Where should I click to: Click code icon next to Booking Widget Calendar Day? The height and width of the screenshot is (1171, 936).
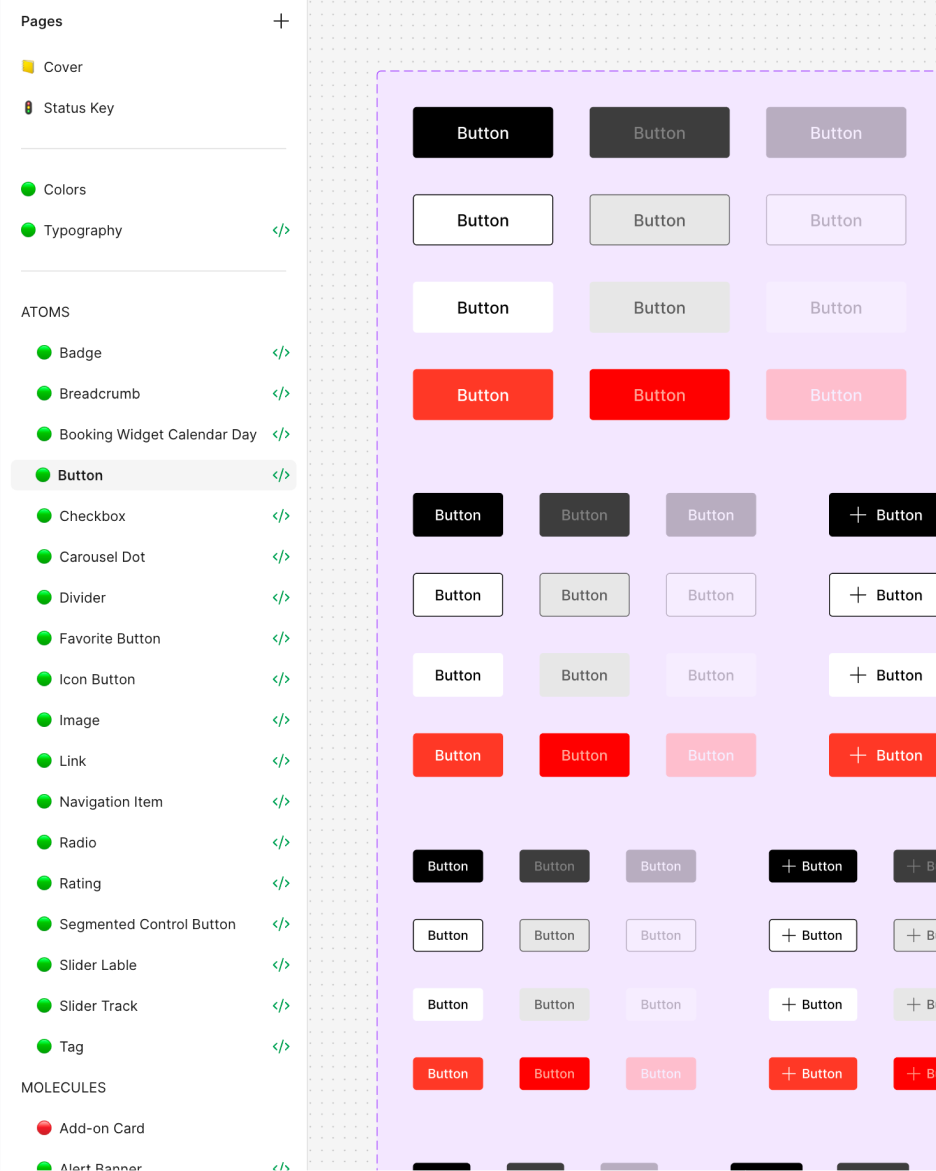(x=281, y=434)
